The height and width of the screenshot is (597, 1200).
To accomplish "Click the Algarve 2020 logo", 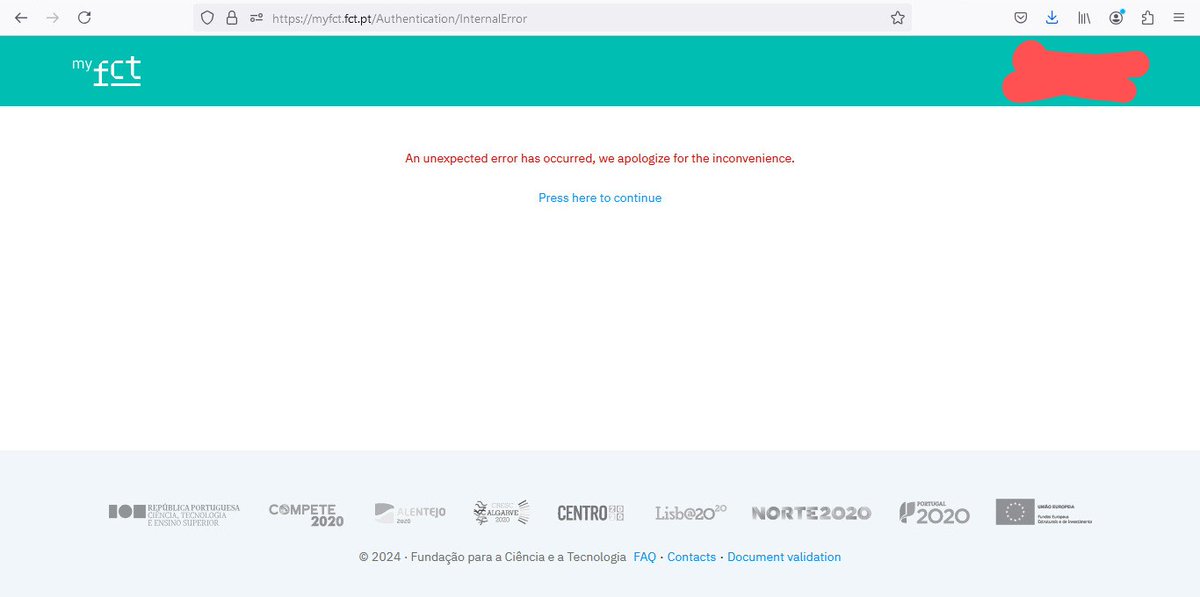I will tap(501, 512).
